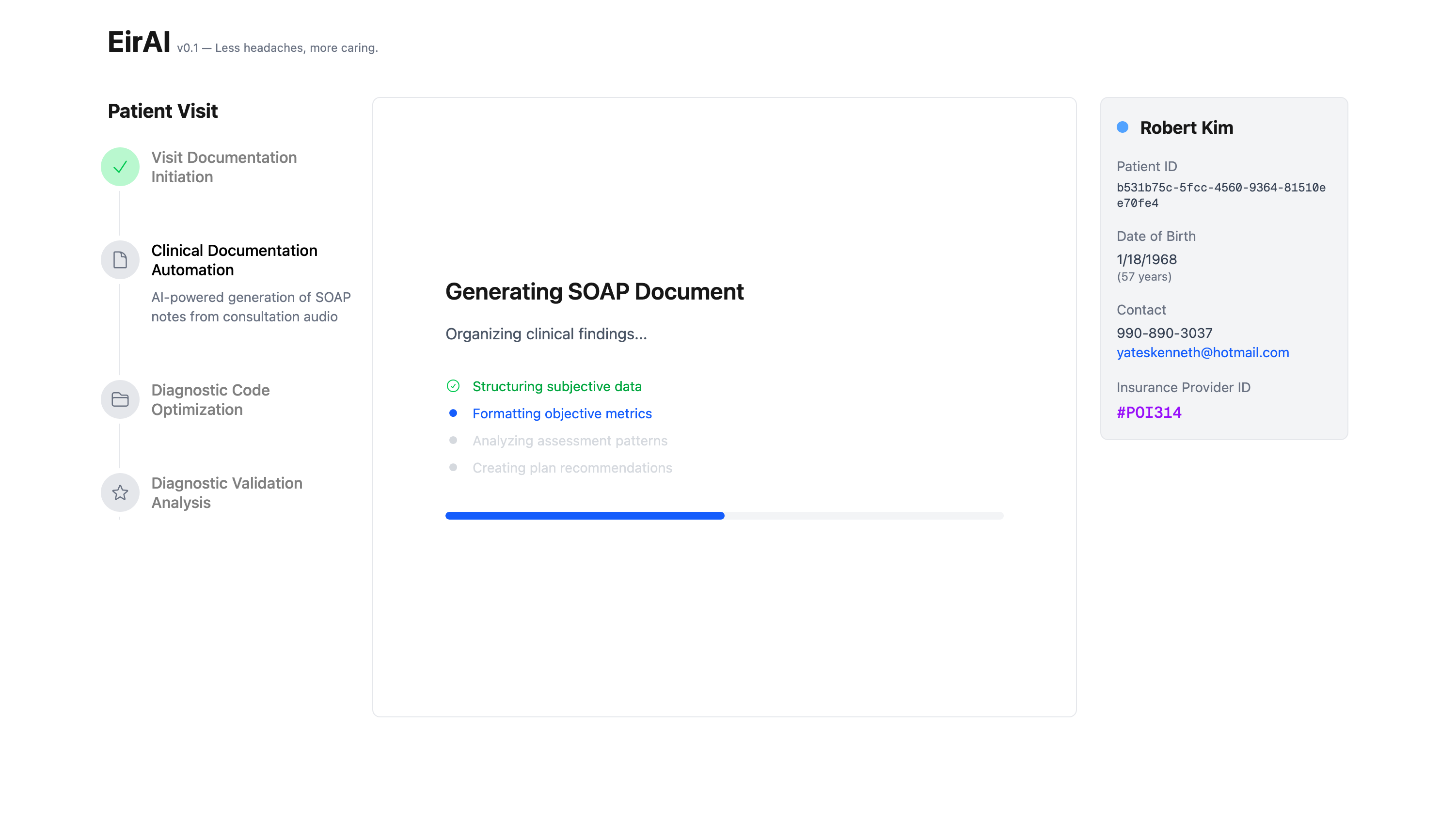
Task: Click the green check circle beside Structuring subjective data
Action: (453, 386)
